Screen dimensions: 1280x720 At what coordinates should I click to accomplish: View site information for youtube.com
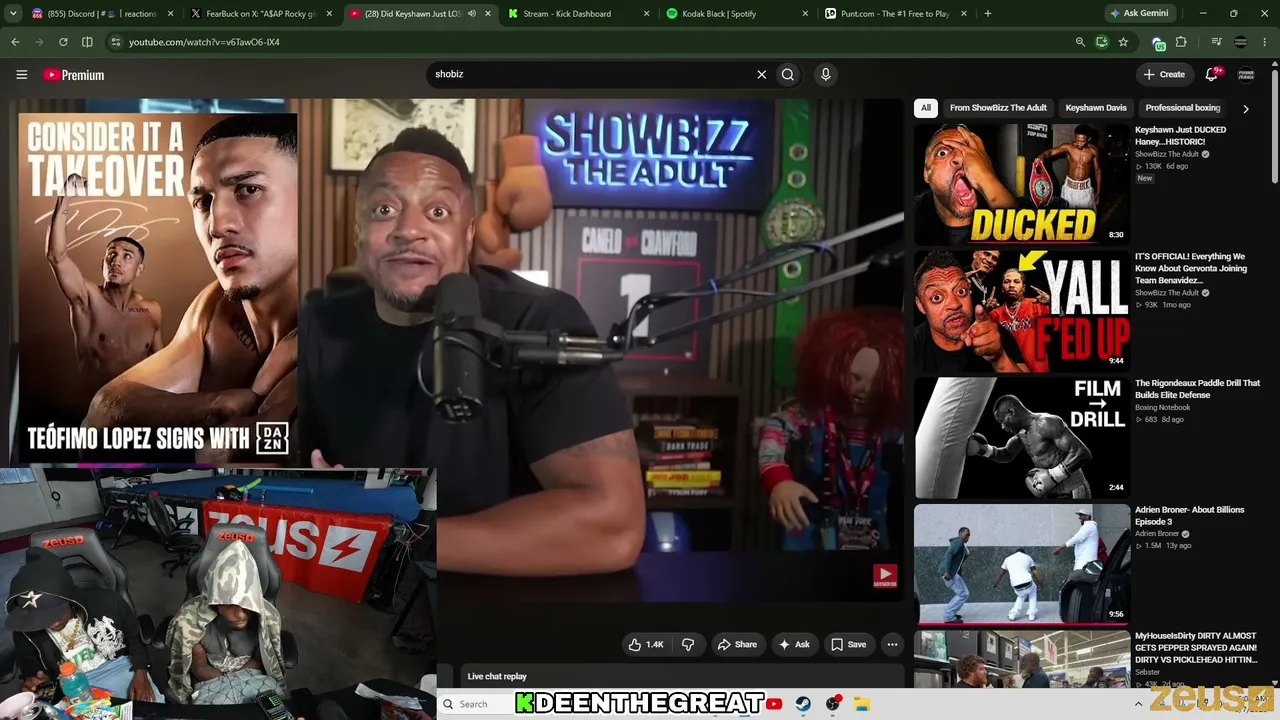pyautogui.click(x=115, y=42)
